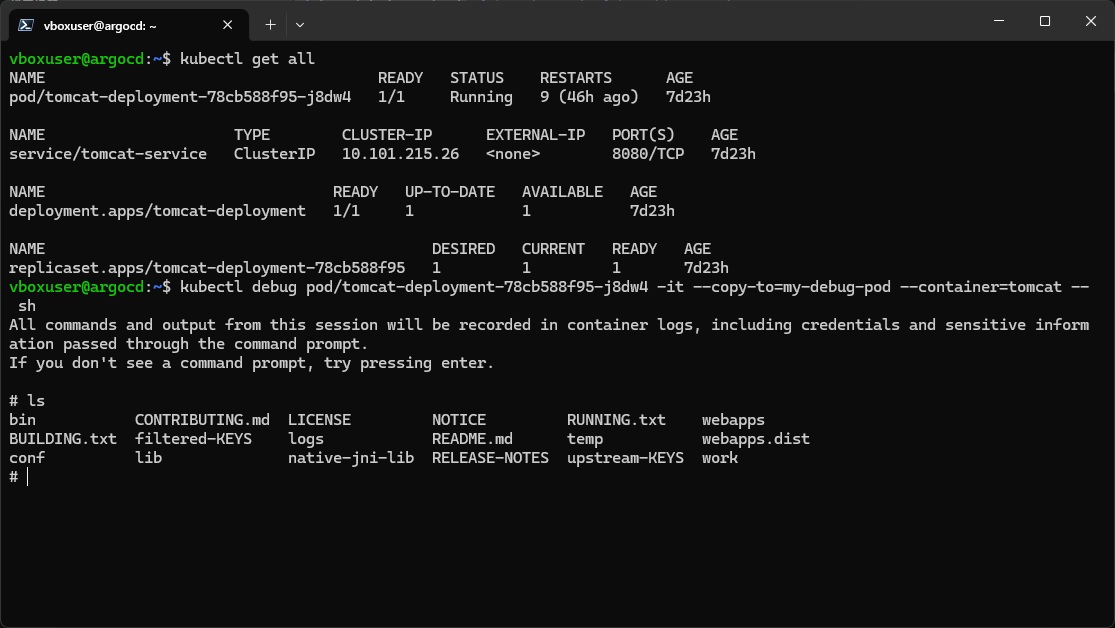Click the pod/tomcat-deployment-78cb588f95-j8dw4 name

click(180, 97)
